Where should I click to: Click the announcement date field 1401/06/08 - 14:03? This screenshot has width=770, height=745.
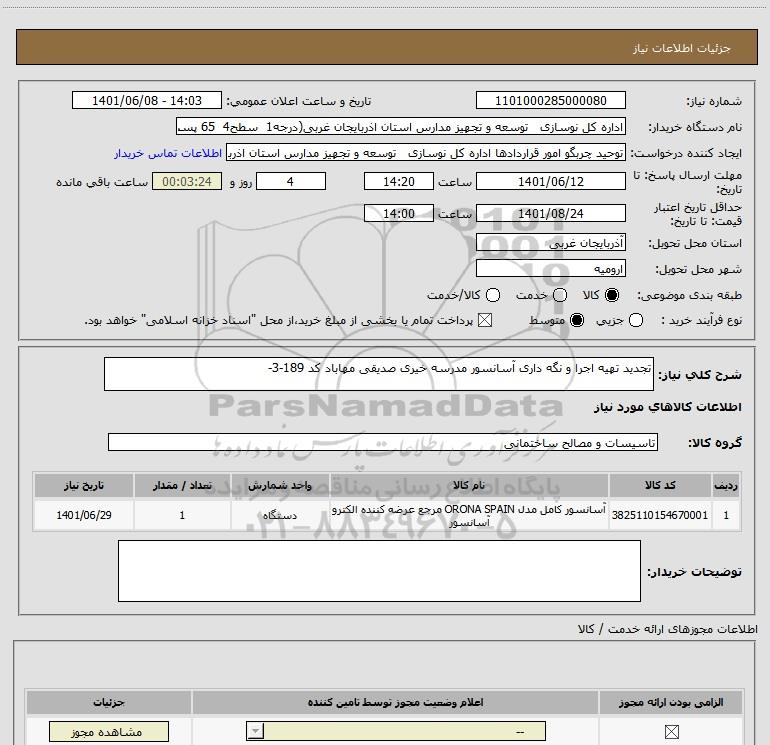147,101
